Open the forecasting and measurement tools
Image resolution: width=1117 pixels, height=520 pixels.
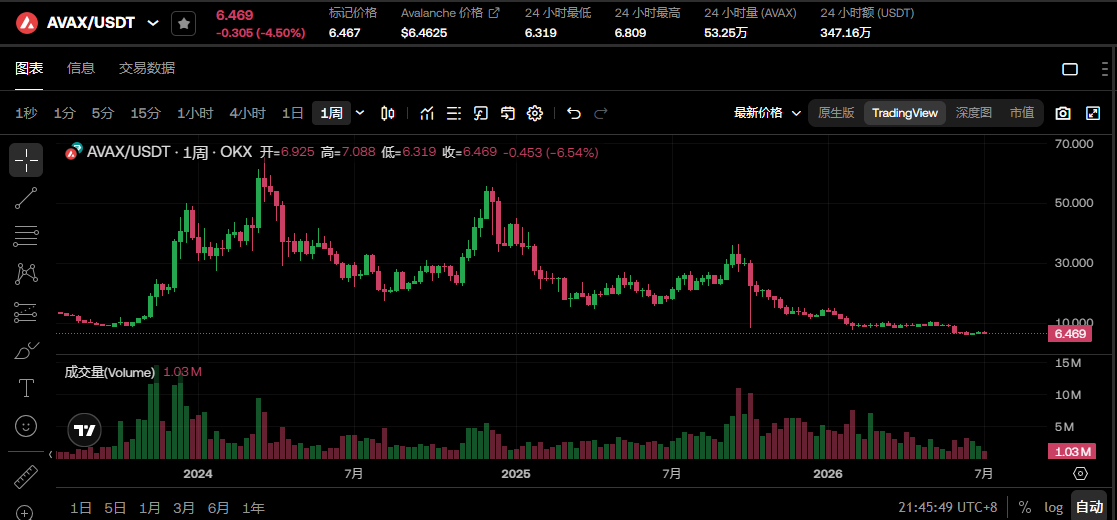coord(26,311)
